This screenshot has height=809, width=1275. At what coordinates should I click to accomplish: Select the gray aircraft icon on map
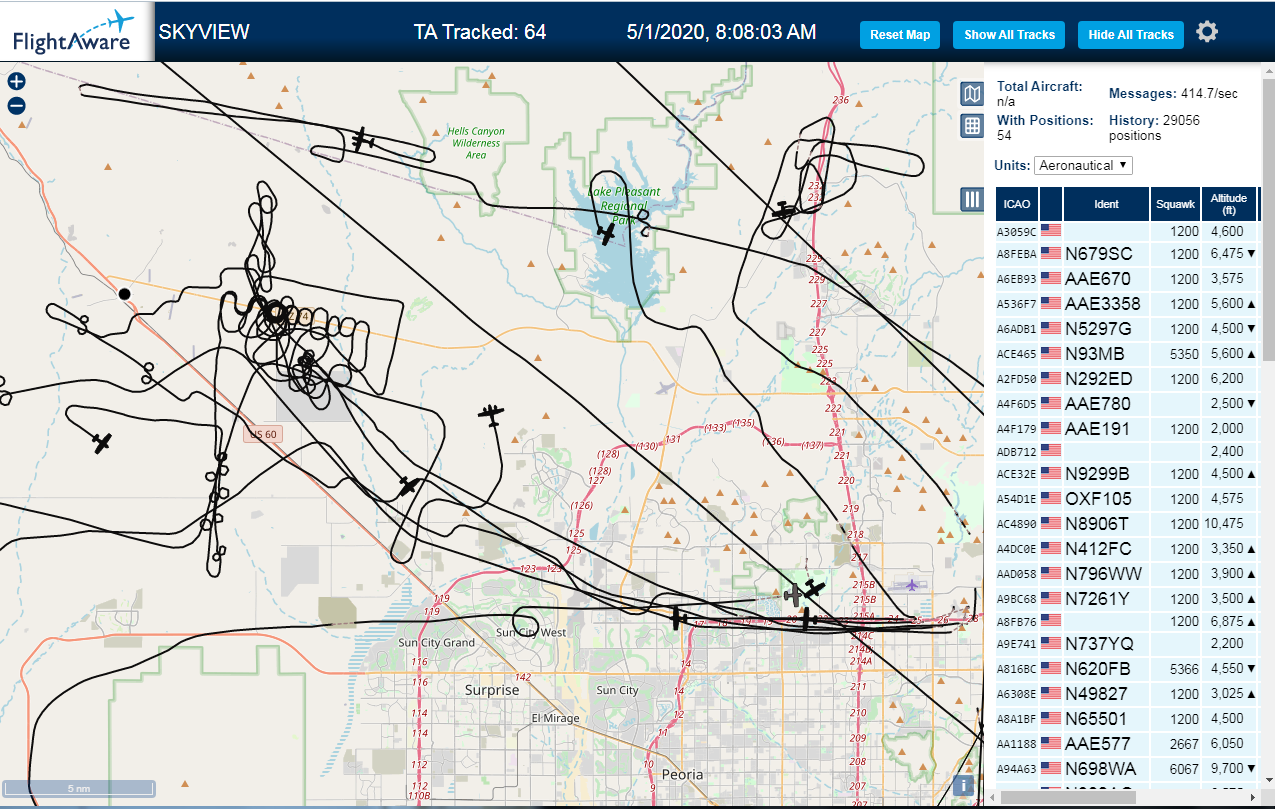click(793, 595)
